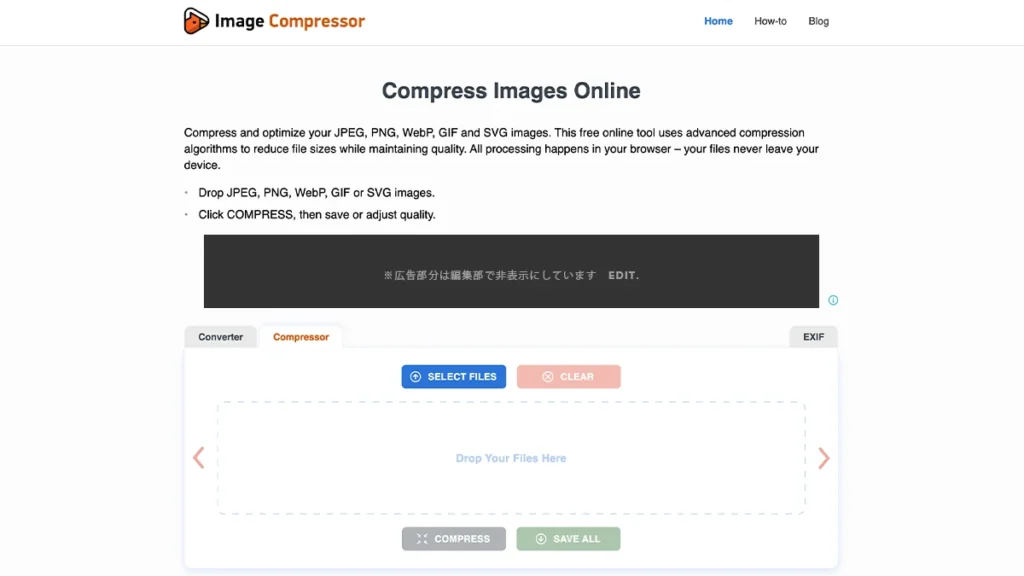The image size is (1024, 576).
Task: Click the ad info icon beside the banner
Action: (833, 300)
